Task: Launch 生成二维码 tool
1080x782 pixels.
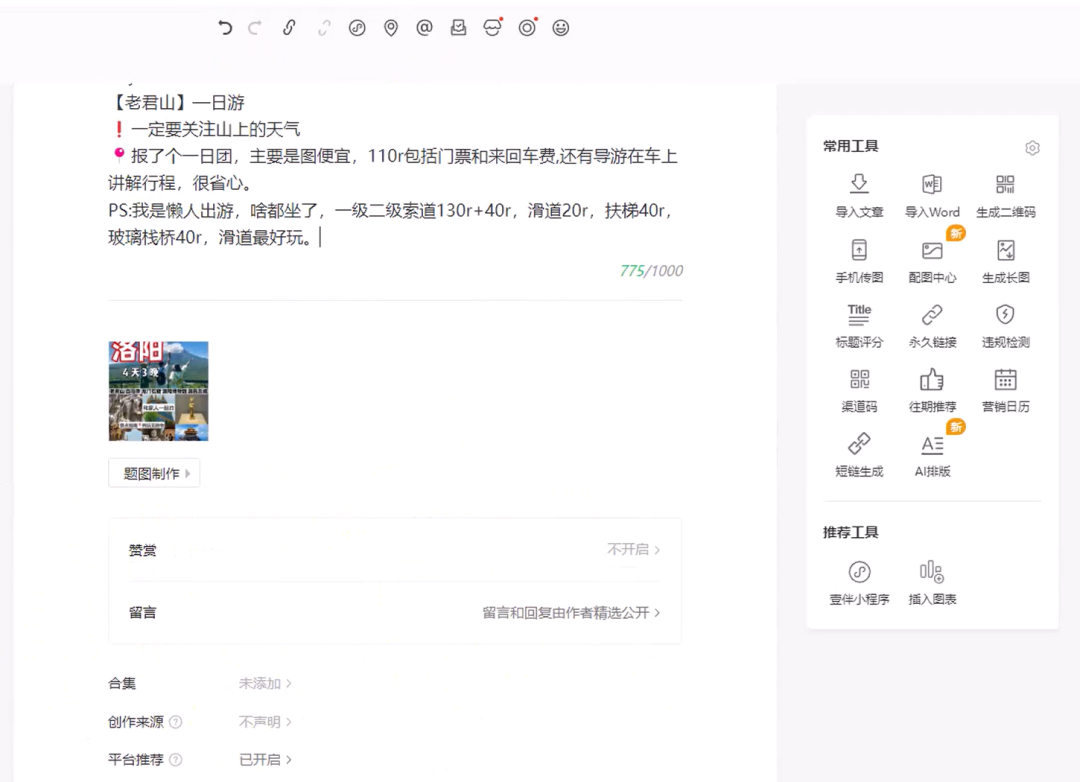Action: pos(1006,196)
